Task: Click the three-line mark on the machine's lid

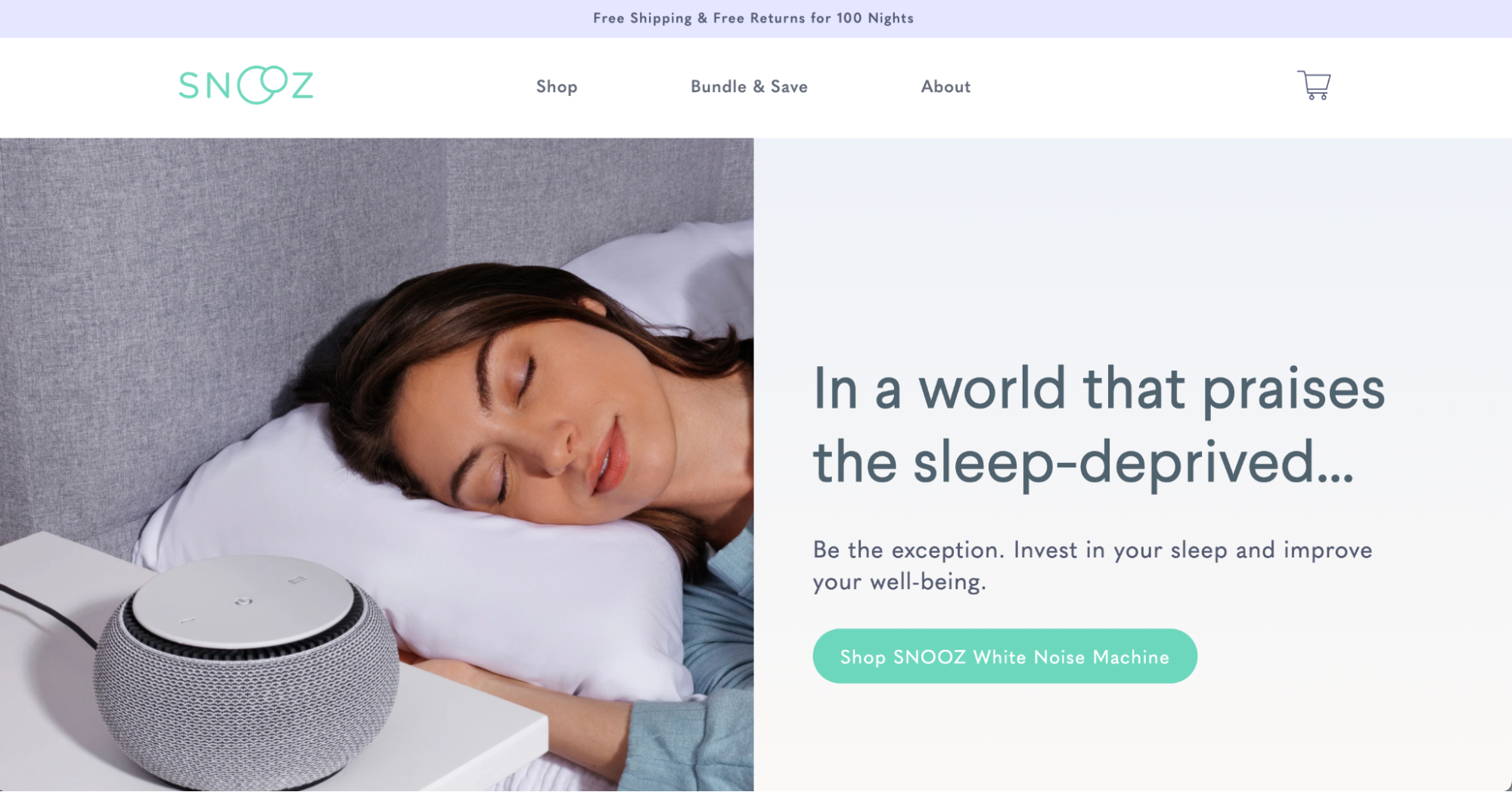Action: (297, 580)
